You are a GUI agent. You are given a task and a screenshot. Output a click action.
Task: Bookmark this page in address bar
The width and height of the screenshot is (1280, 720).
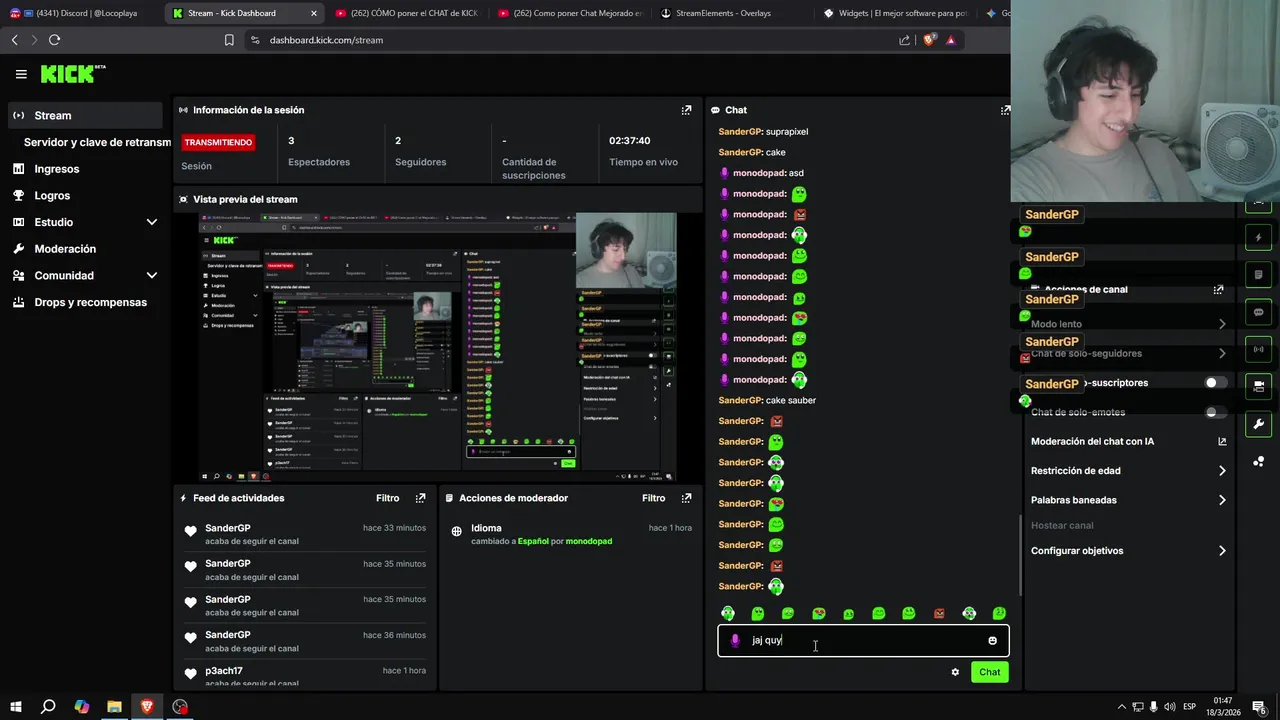(x=229, y=40)
